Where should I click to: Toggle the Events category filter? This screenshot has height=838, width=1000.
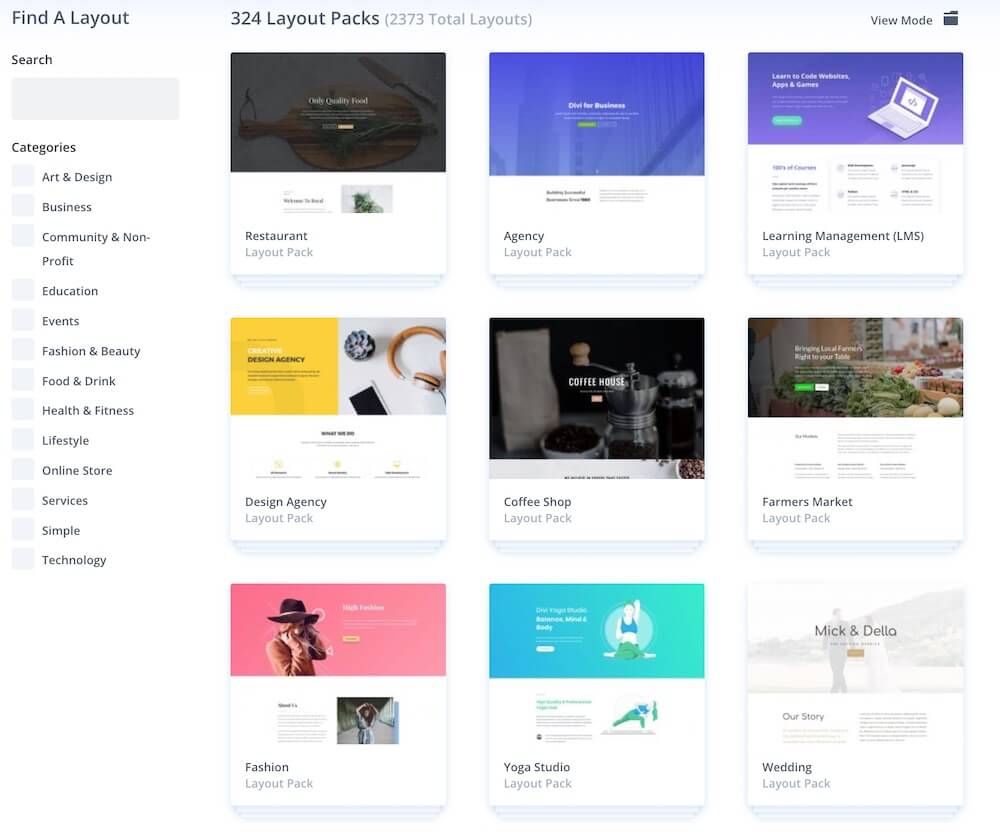pyautogui.click(x=23, y=321)
